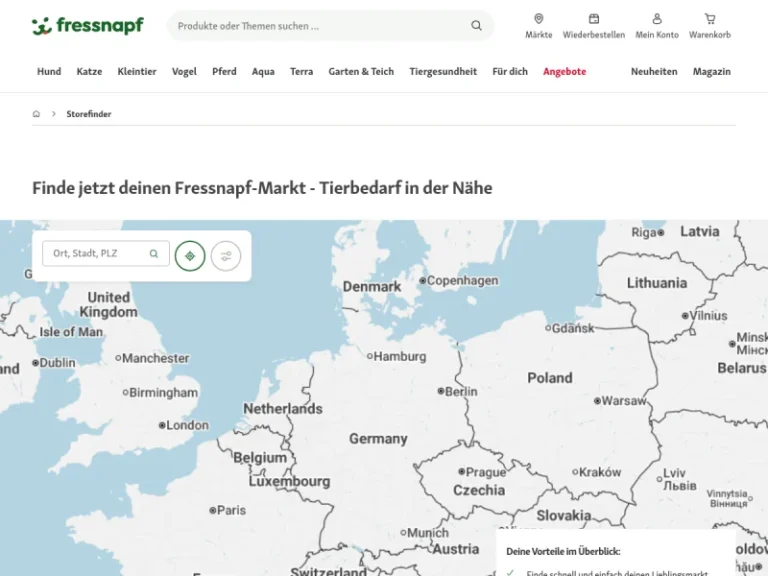Click Copenhagen on the map
Viewport: 768px width, 576px height.
(459, 281)
